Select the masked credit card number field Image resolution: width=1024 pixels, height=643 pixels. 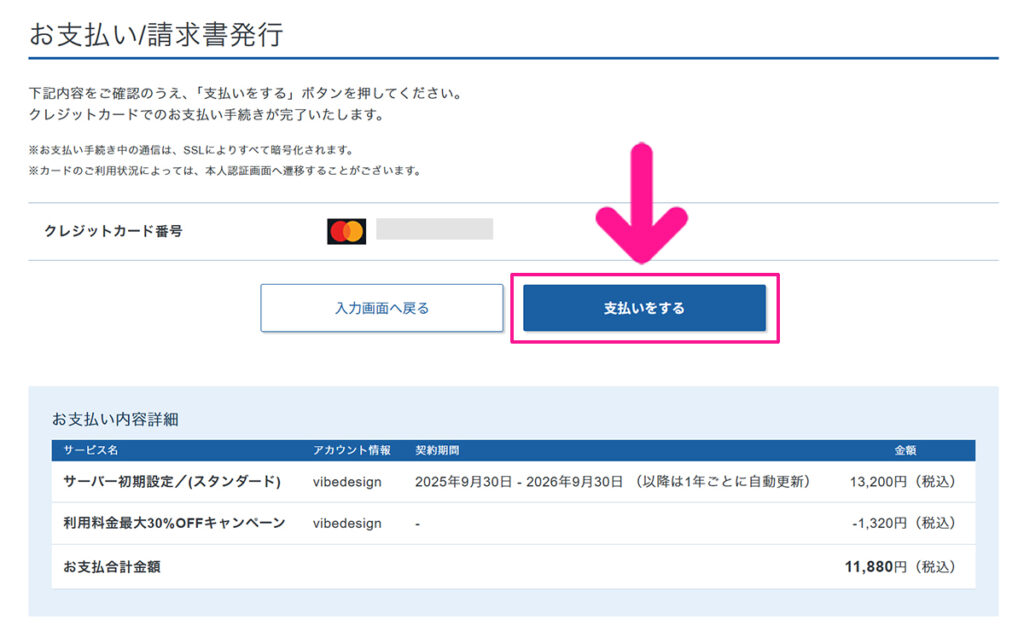pyautogui.click(x=434, y=230)
